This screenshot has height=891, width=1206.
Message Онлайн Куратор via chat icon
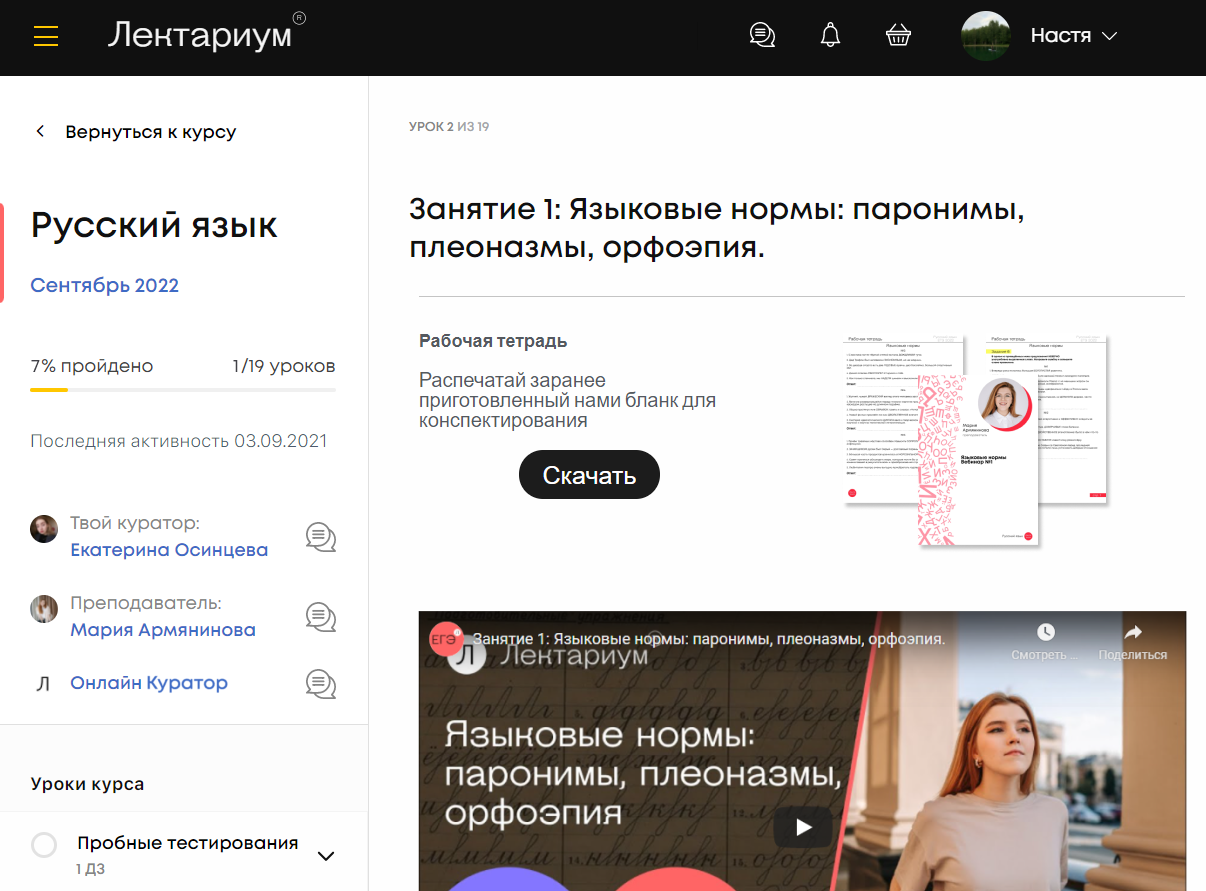320,684
